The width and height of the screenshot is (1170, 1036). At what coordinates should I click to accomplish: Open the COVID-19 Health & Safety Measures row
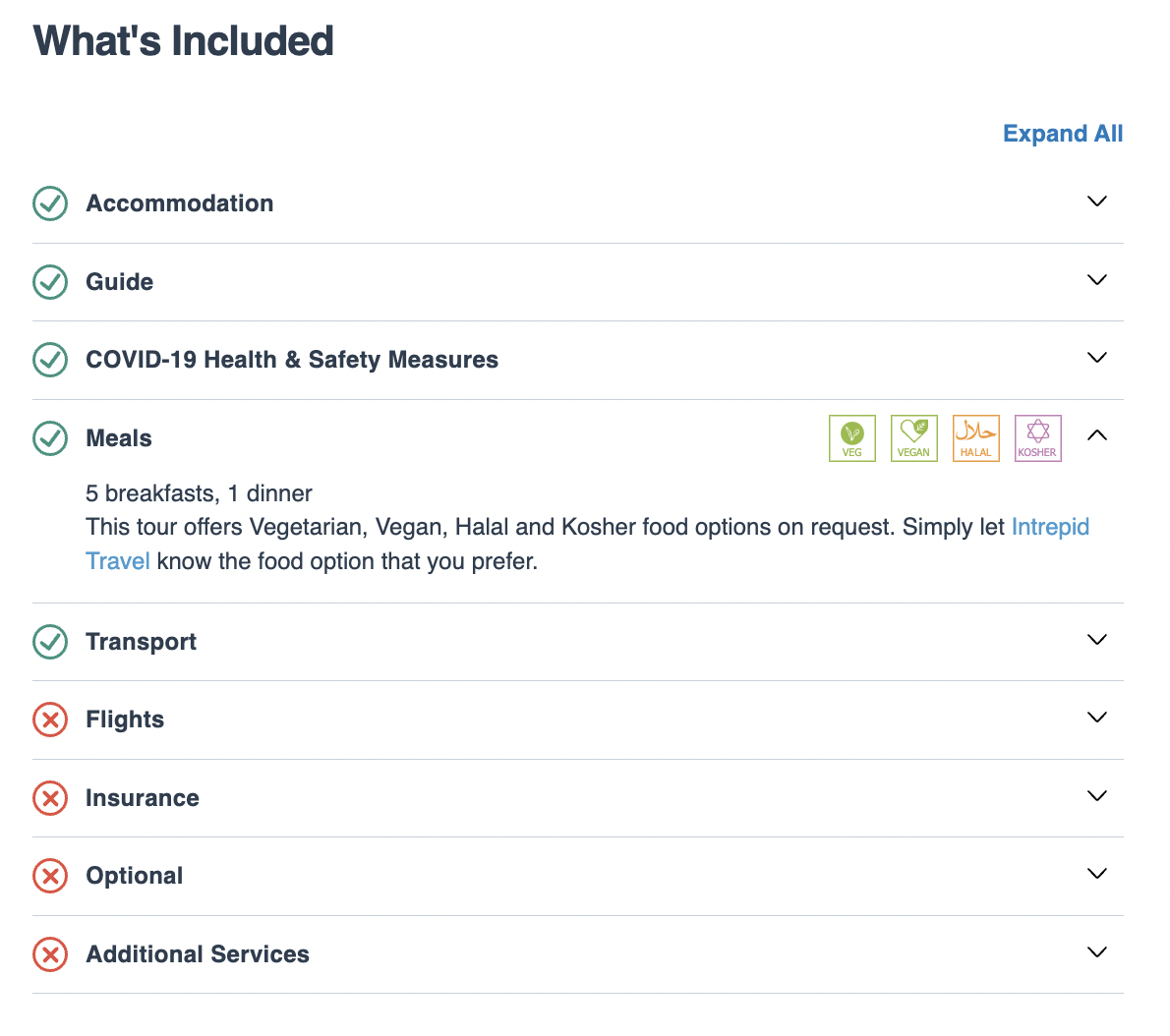(x=577, y=360)
